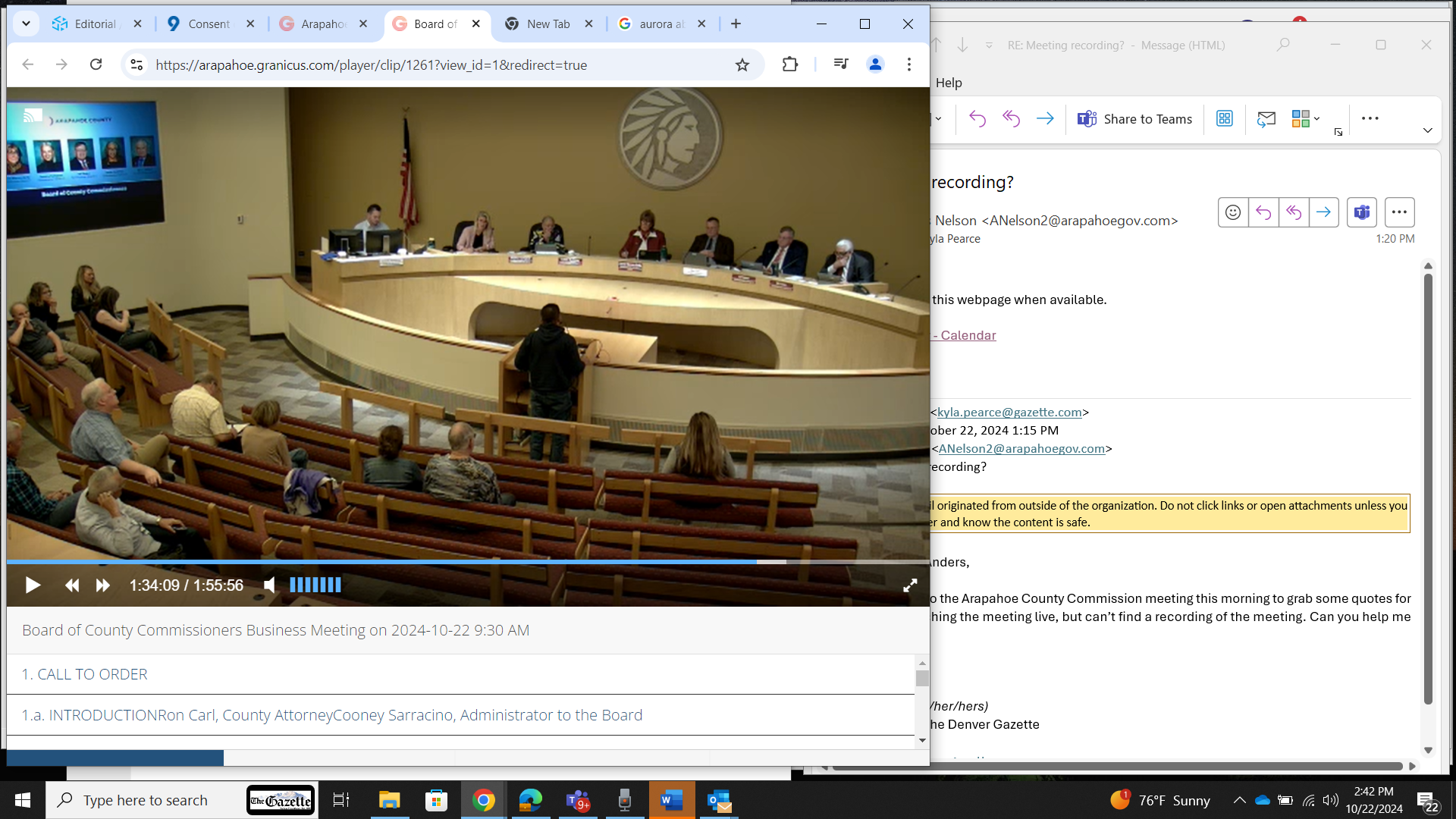Open File Explorer from taskbar
This screenshot has height=819, width=1456.
click(389, 800)
